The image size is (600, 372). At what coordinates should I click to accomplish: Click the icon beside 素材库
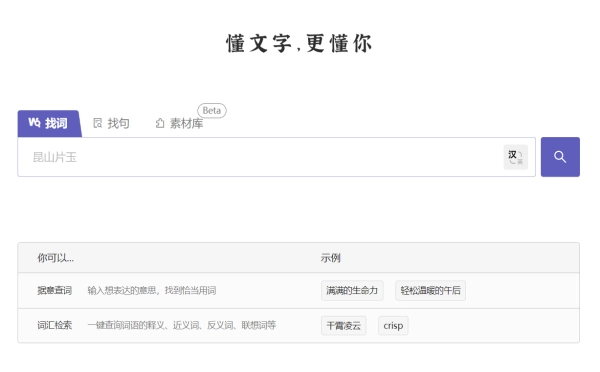pyautogui.click(x=160, y=123)
